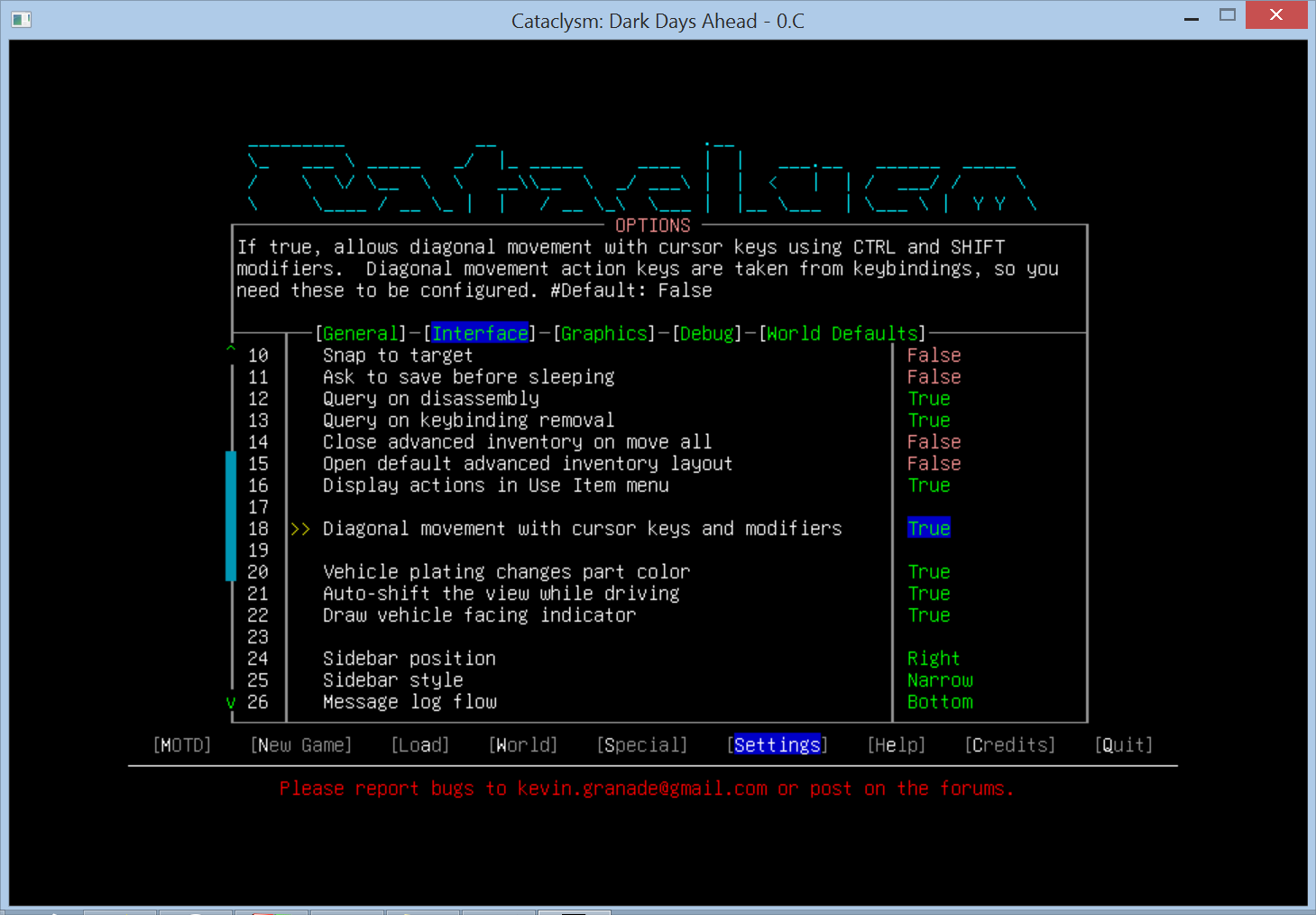Select the Special menu entry
This screenshot has width=1316, height=915.
pos(642,745)
